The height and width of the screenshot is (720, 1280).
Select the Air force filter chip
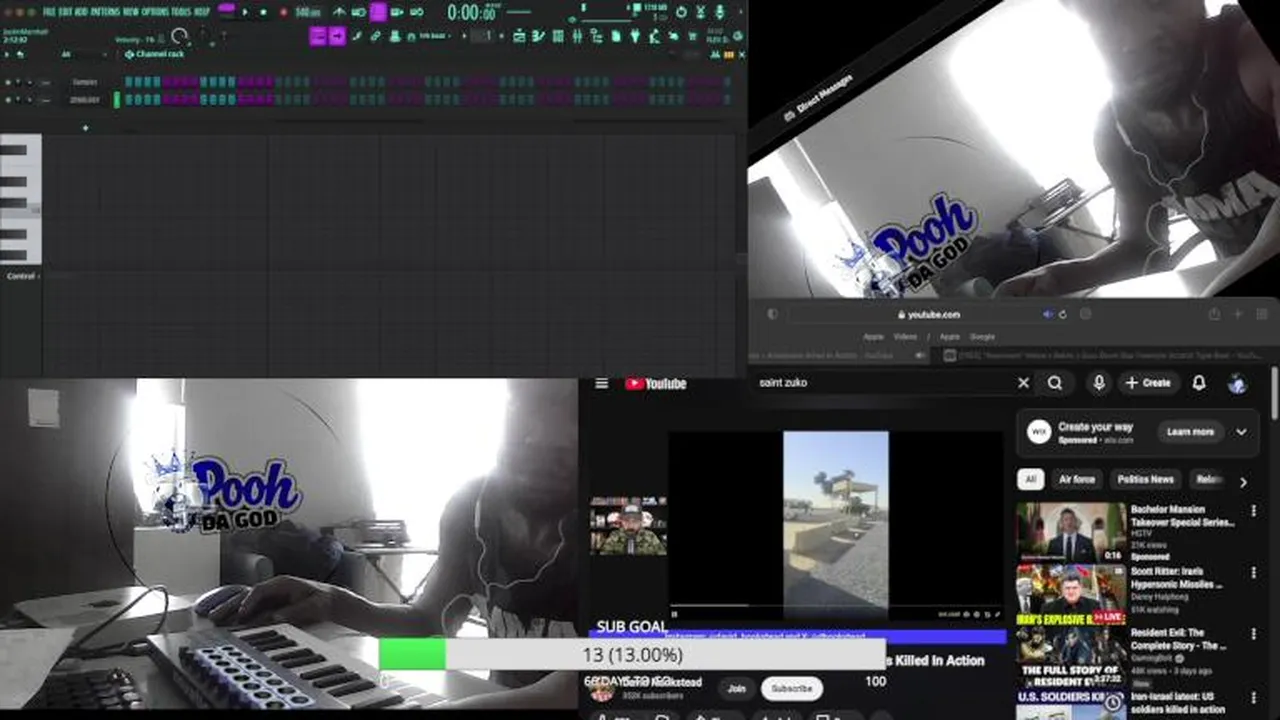pyautogui.click(x=1077, y=480)
